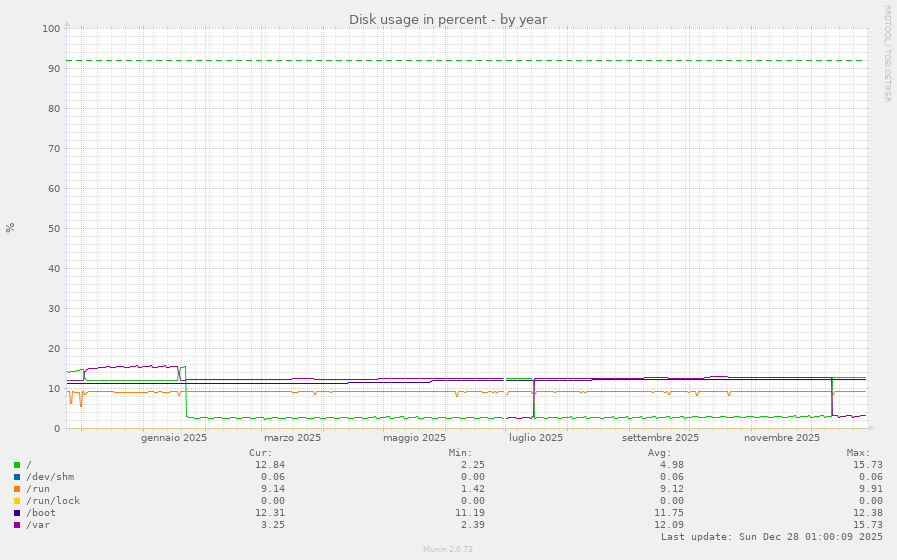897x560 pixels.
Task: Click the 'settembre 2025' x-axis label
Action: [x=660, y=438]
